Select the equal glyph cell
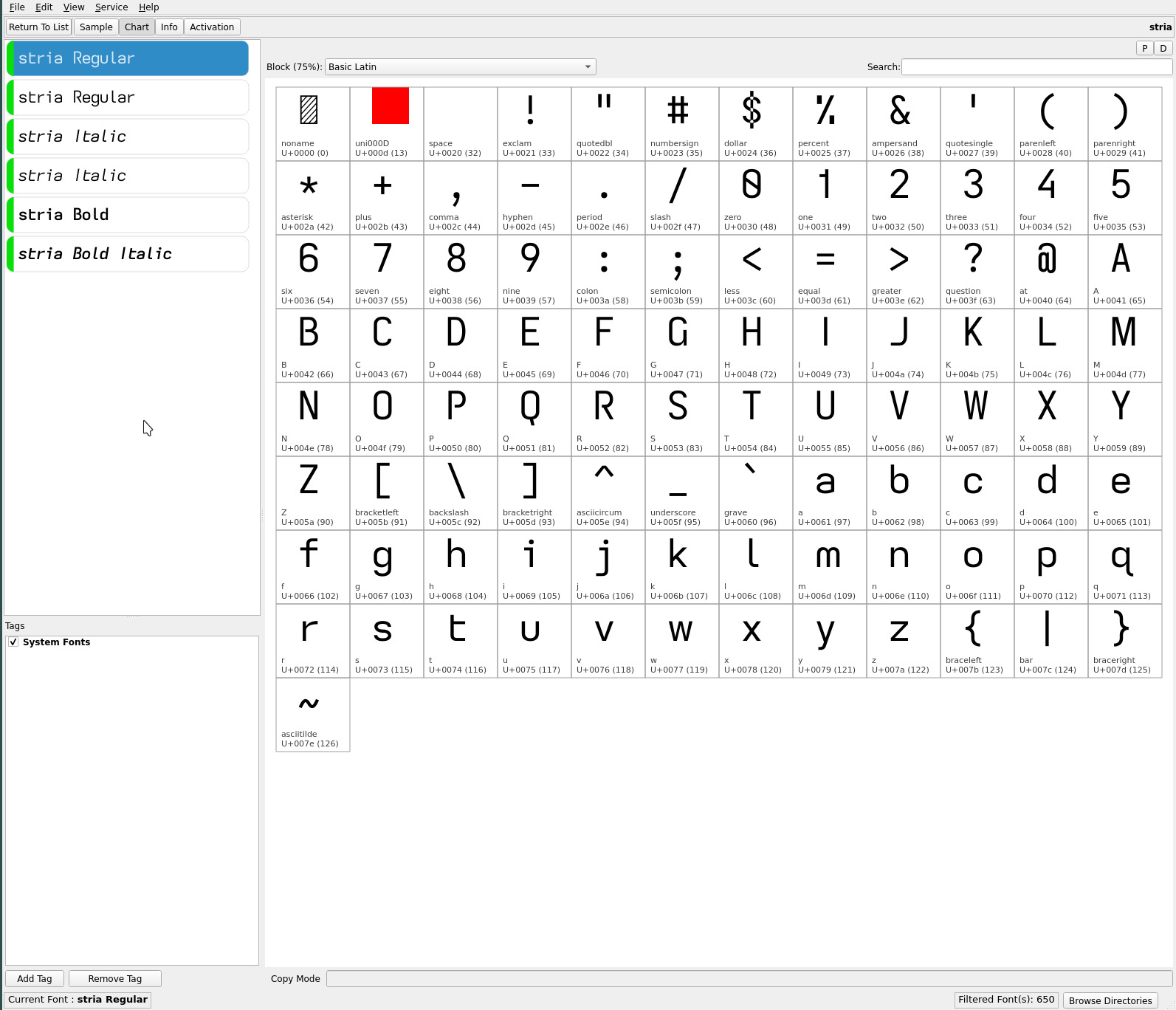 pyautogui.click(x=830, y=272)
